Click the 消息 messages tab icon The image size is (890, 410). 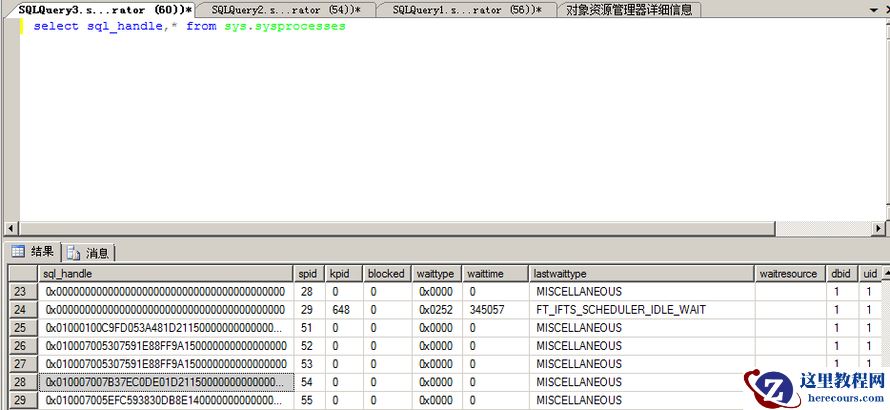(74, 253)
